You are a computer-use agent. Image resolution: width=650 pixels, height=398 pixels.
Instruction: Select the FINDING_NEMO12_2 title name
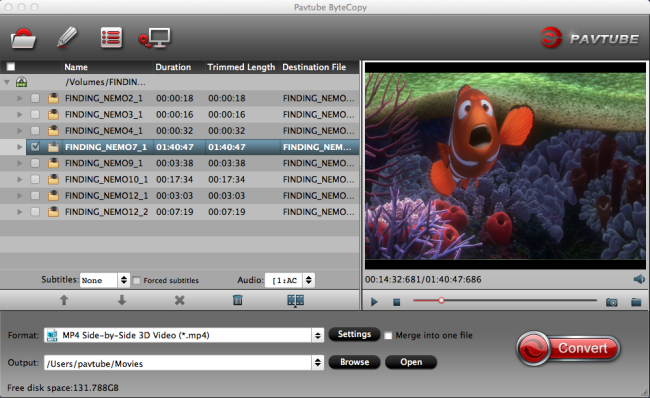tap(107, 212)
